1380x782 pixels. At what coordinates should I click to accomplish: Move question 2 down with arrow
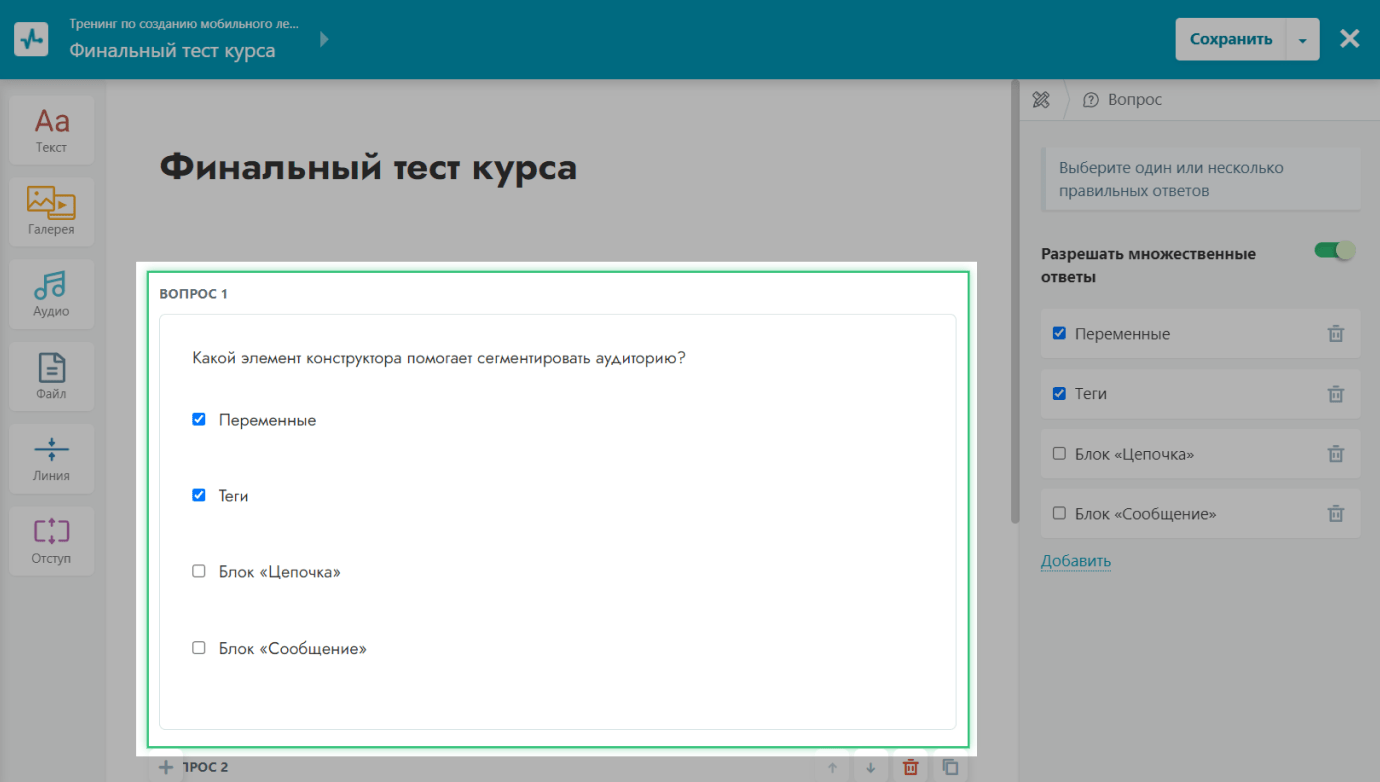pyautogui.click(x=871, y=768)
